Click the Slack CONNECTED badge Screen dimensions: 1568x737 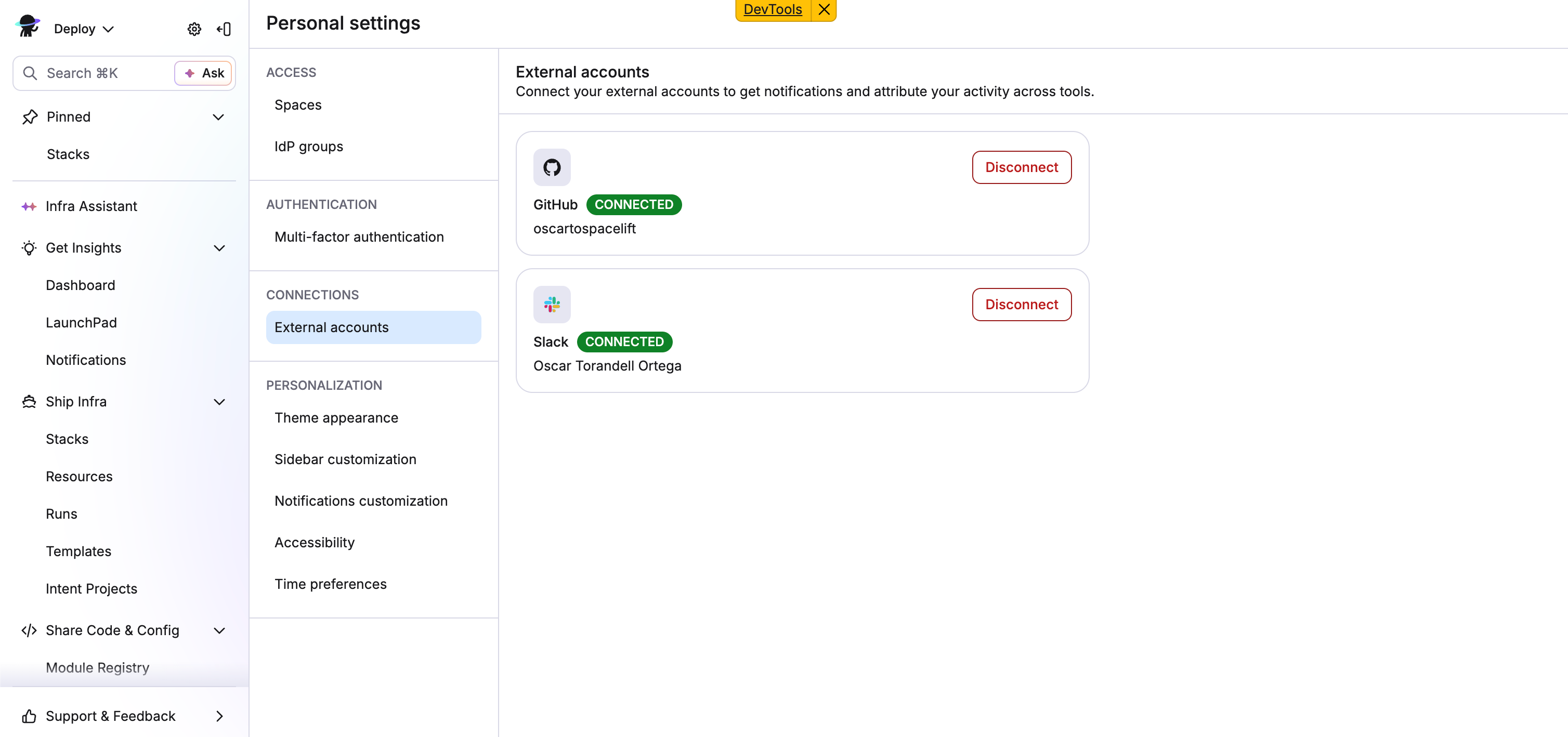pyautogui.click(x=624, y=342)
